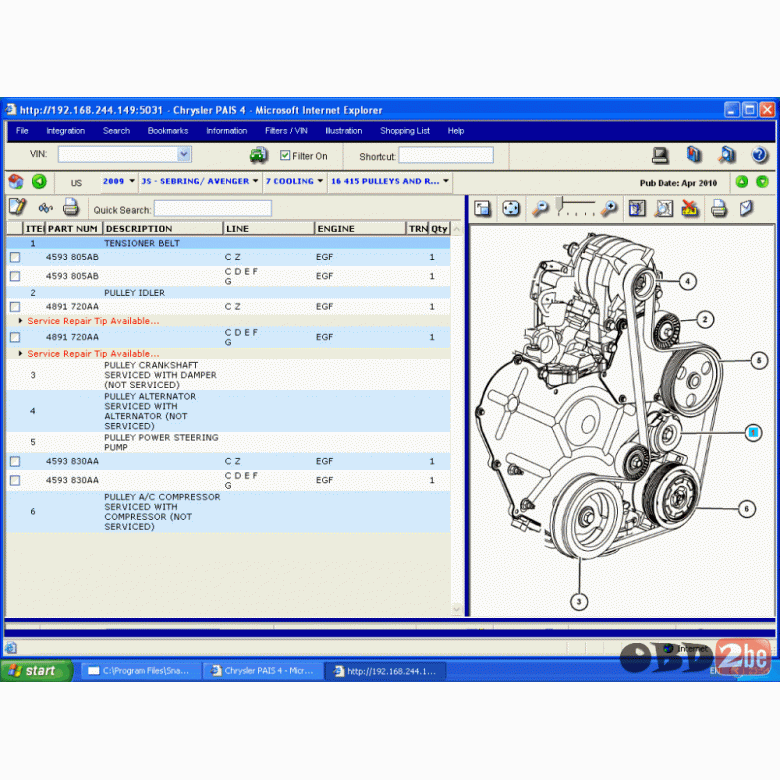Go back with the green left arrow
This screenshot has width=780, height=780.
[x=39, y=182]
